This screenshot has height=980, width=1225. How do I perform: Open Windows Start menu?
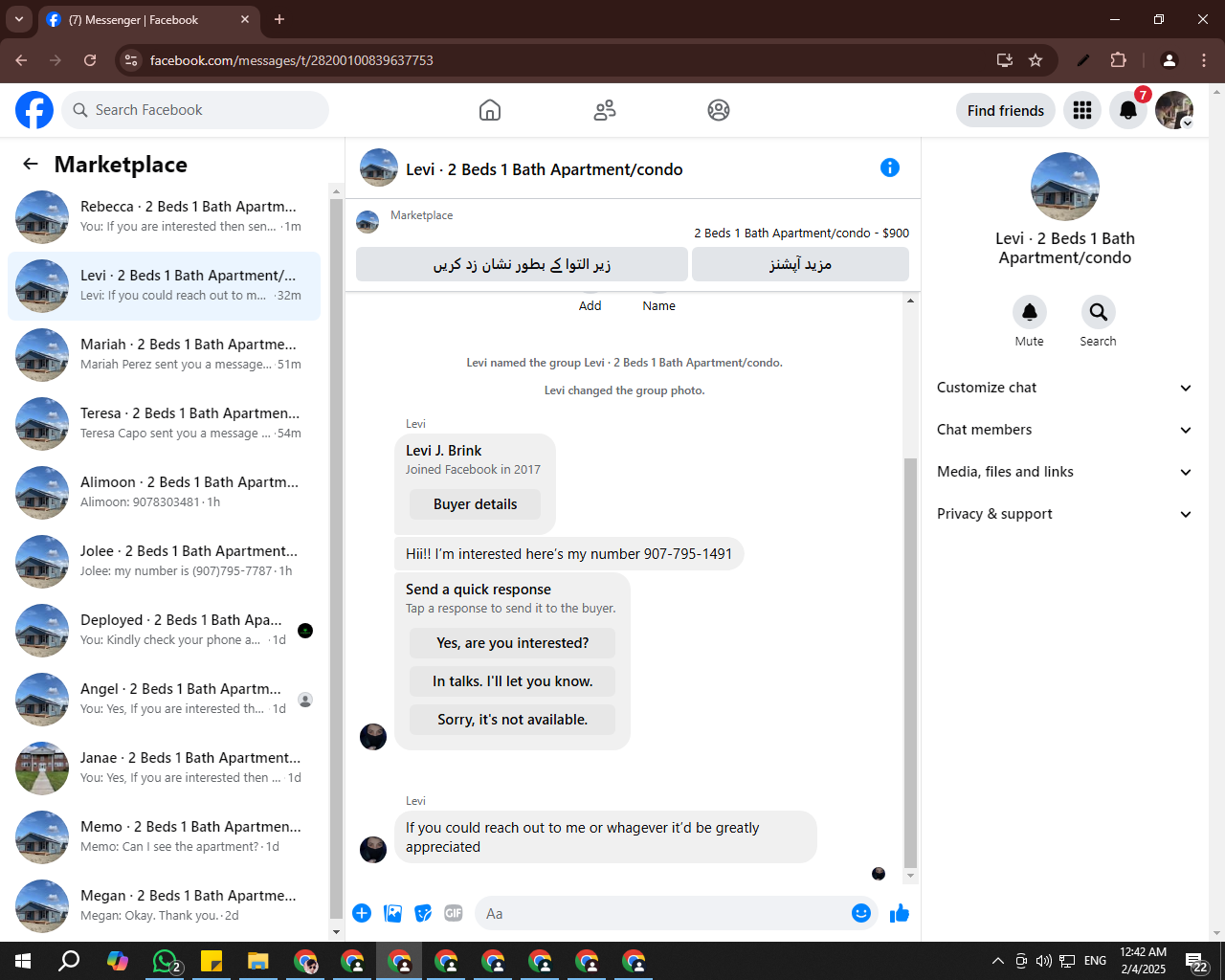(x=23, y=961)
